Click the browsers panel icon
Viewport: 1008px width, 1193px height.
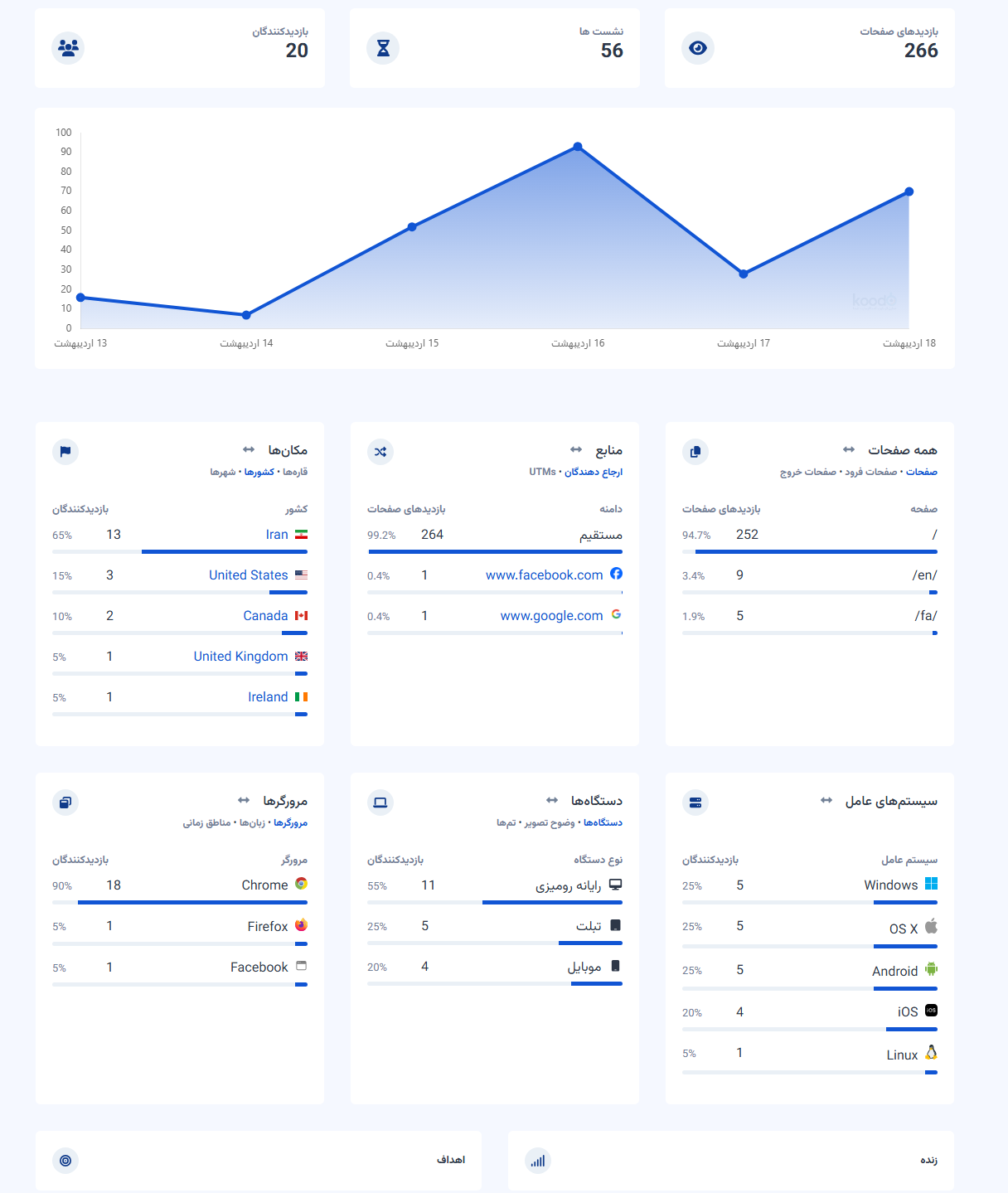(65, 803)
